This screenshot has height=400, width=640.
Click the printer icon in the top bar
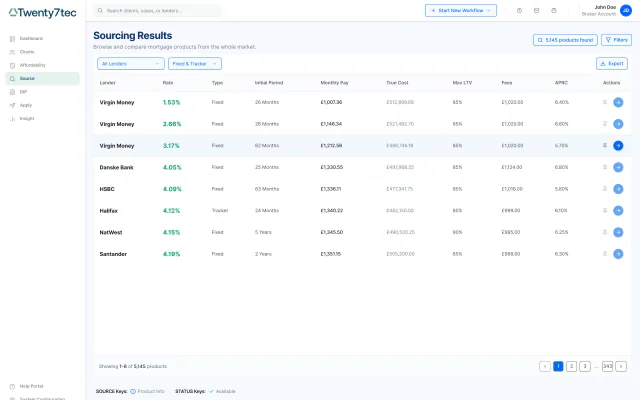pos(554,11)
